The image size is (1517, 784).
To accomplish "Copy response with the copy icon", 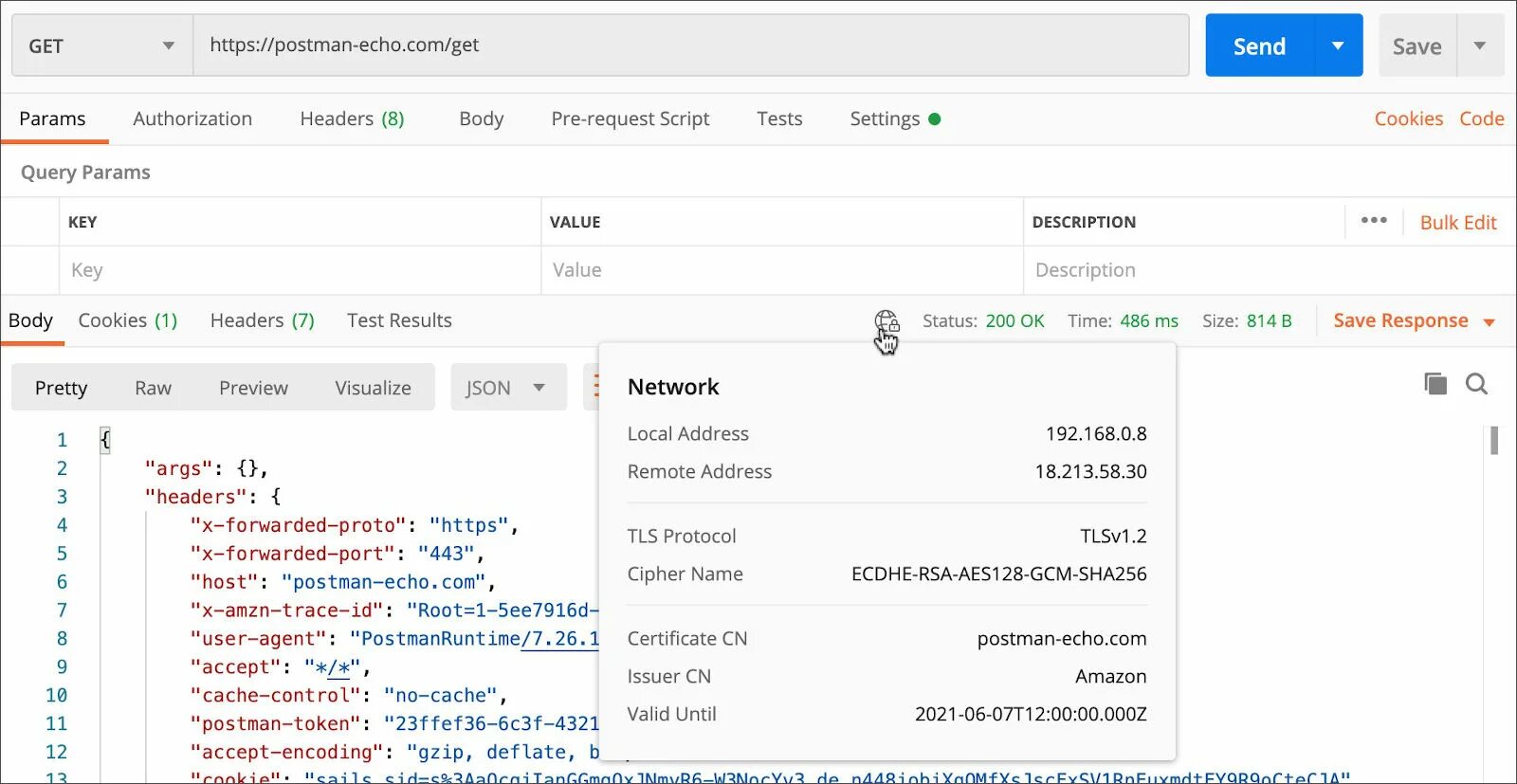I will tap(1435, 384).
